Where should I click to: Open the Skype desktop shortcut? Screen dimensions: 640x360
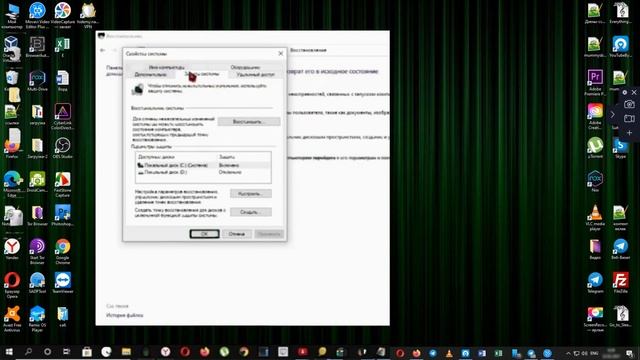[620, 148]
